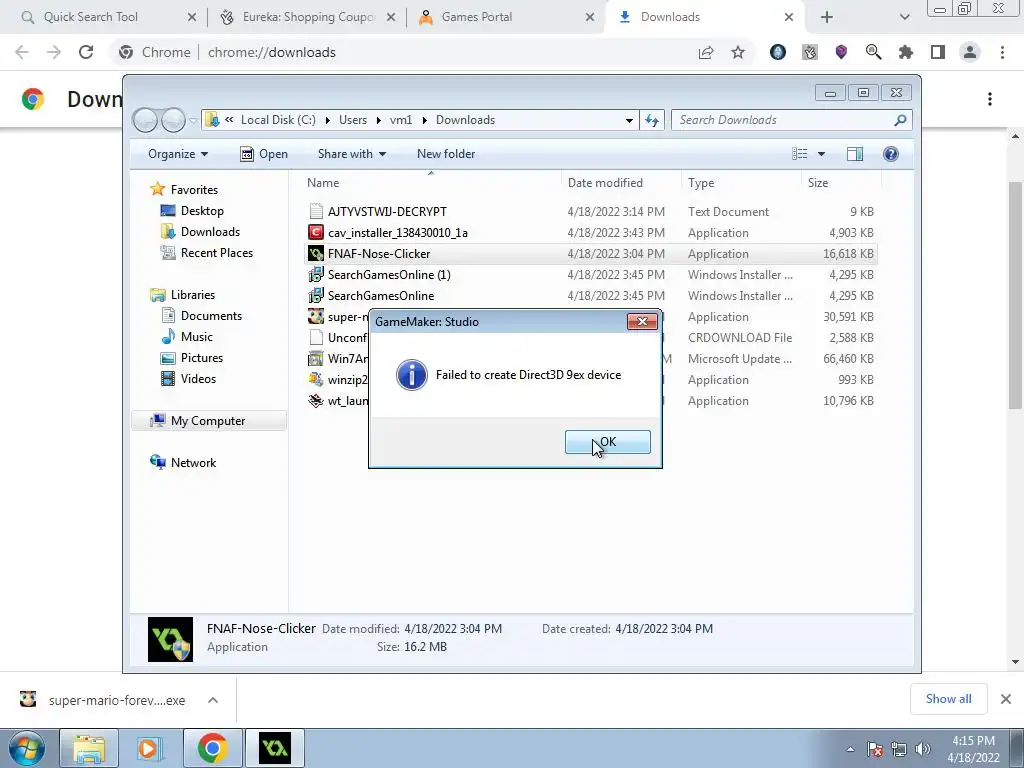
Task: Open a new Chrome tab
Action: pos(827,17)
